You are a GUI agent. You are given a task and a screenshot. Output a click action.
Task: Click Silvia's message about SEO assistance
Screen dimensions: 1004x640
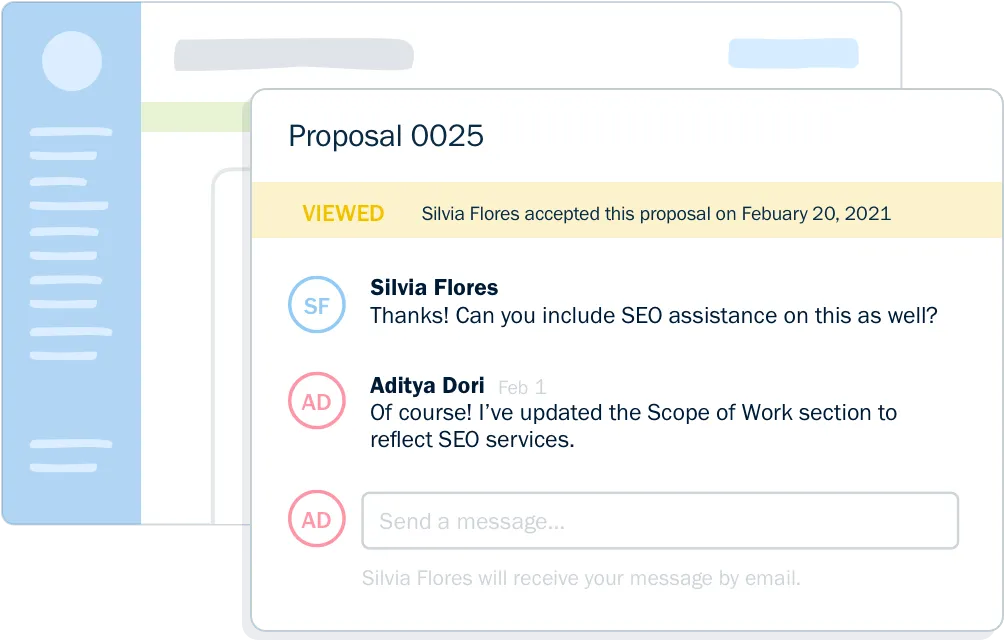(x=653, y=316)
